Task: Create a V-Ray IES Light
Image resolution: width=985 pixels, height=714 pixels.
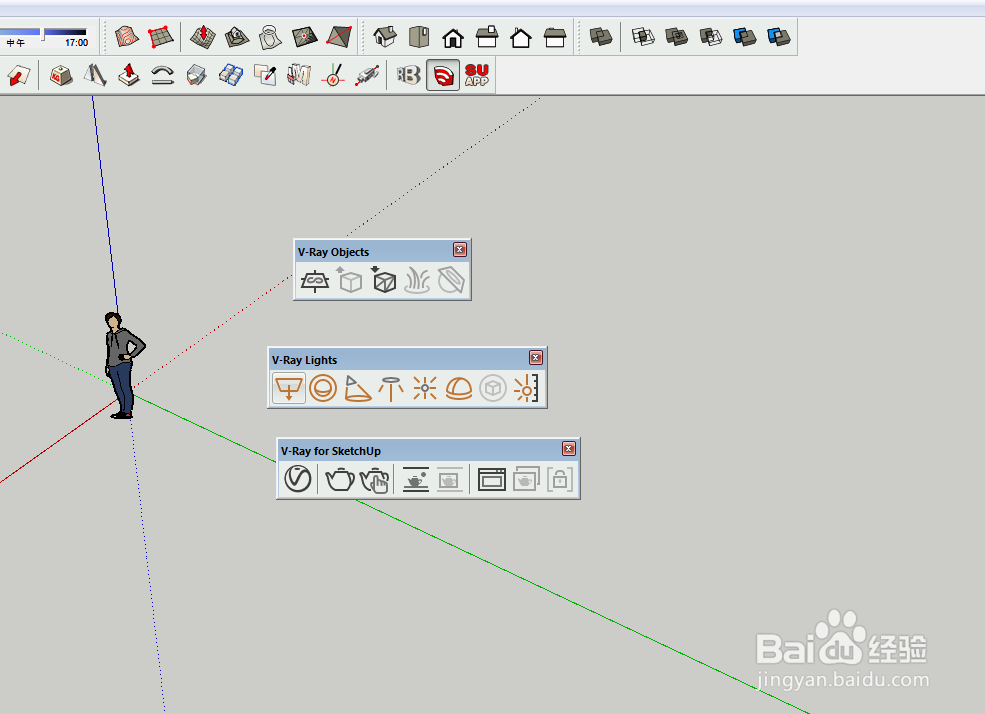Action: click(391, 389)
